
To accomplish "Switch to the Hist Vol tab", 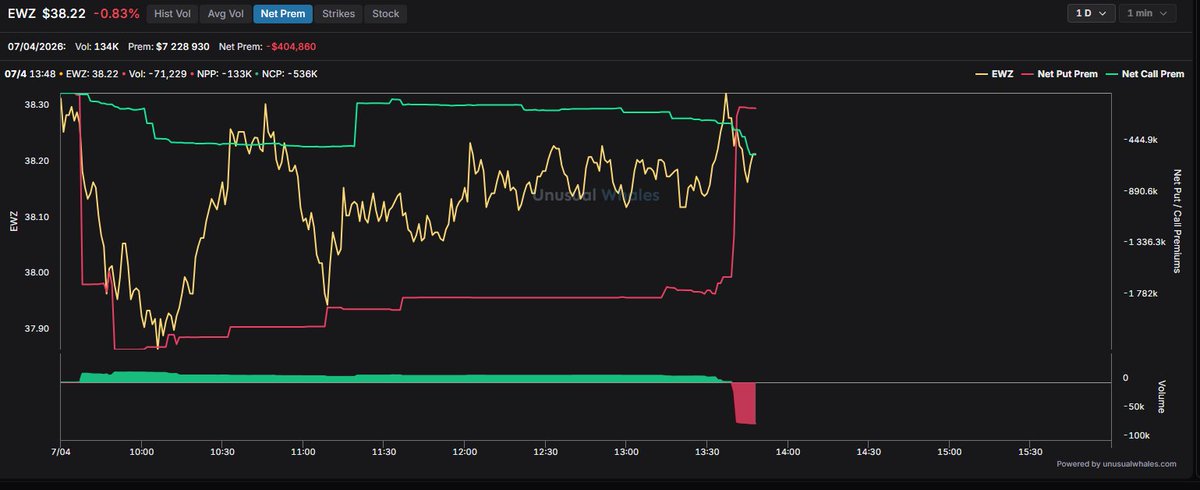I will pyautogui.click(x=171, y=14).
